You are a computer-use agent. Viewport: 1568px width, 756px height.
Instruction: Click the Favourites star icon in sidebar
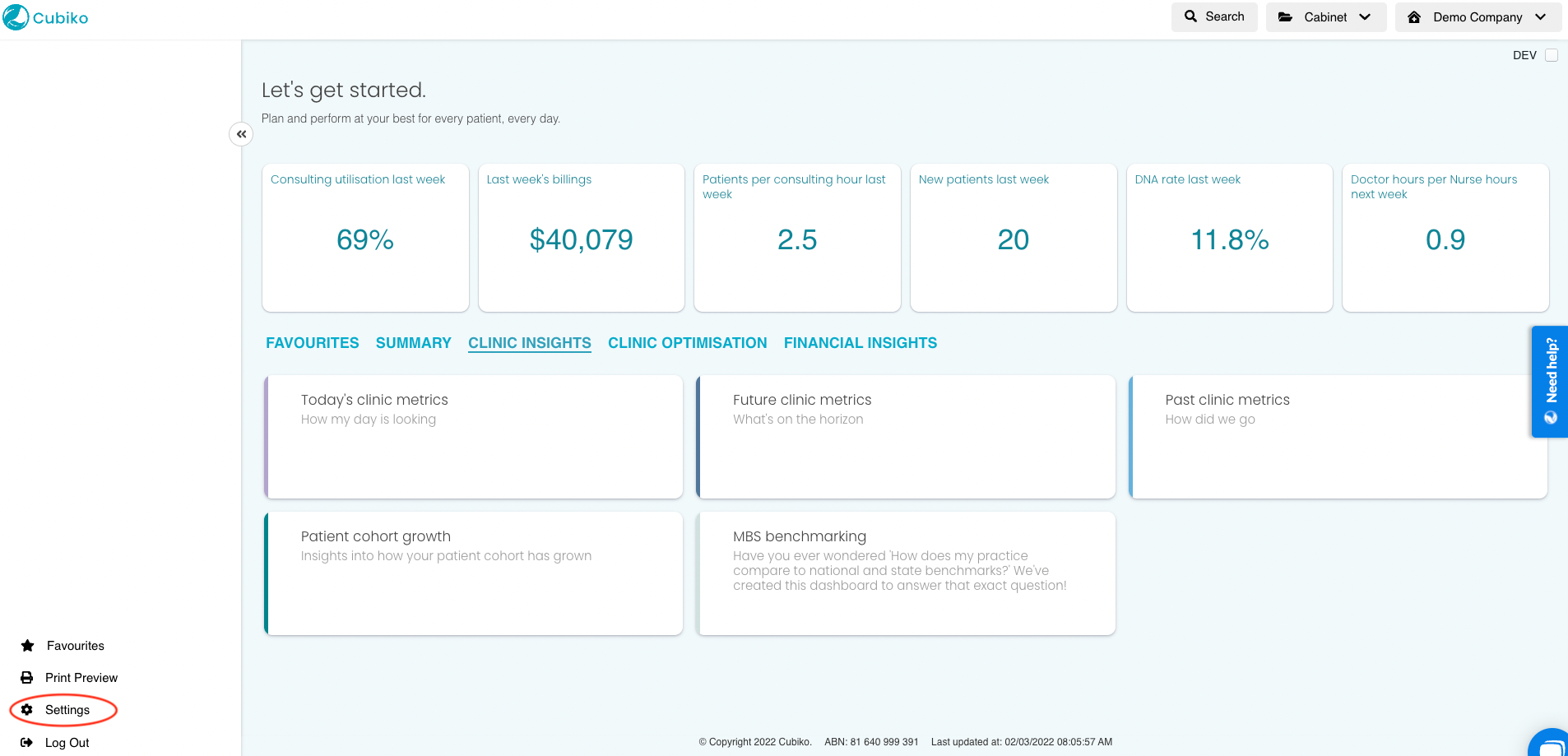[28, 646]
